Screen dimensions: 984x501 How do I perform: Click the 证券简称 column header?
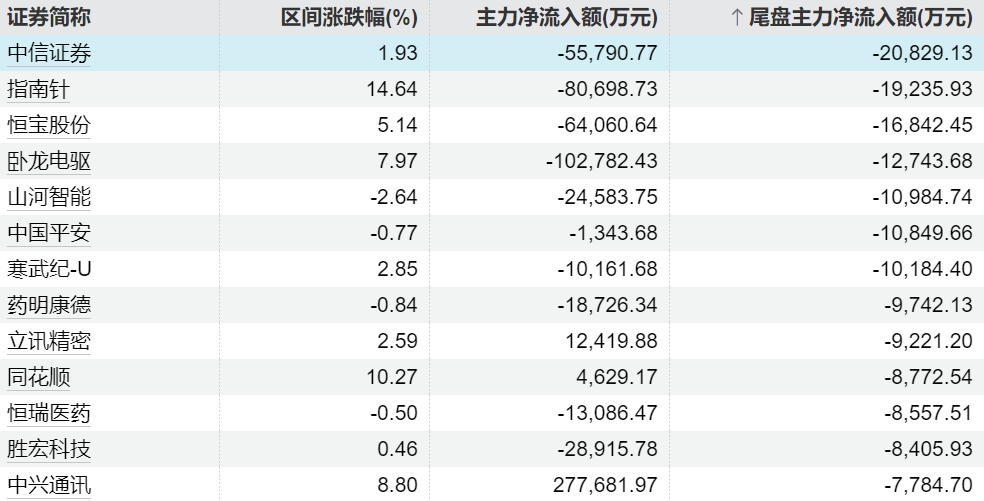pos(49,18)
